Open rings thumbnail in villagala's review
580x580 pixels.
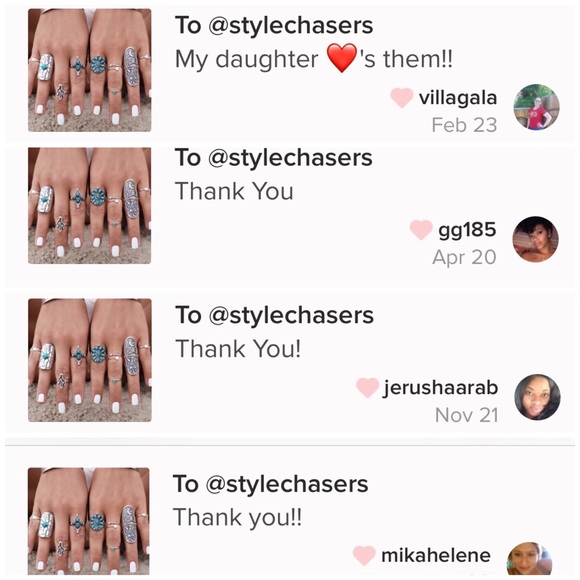click(x=90, y=70)
